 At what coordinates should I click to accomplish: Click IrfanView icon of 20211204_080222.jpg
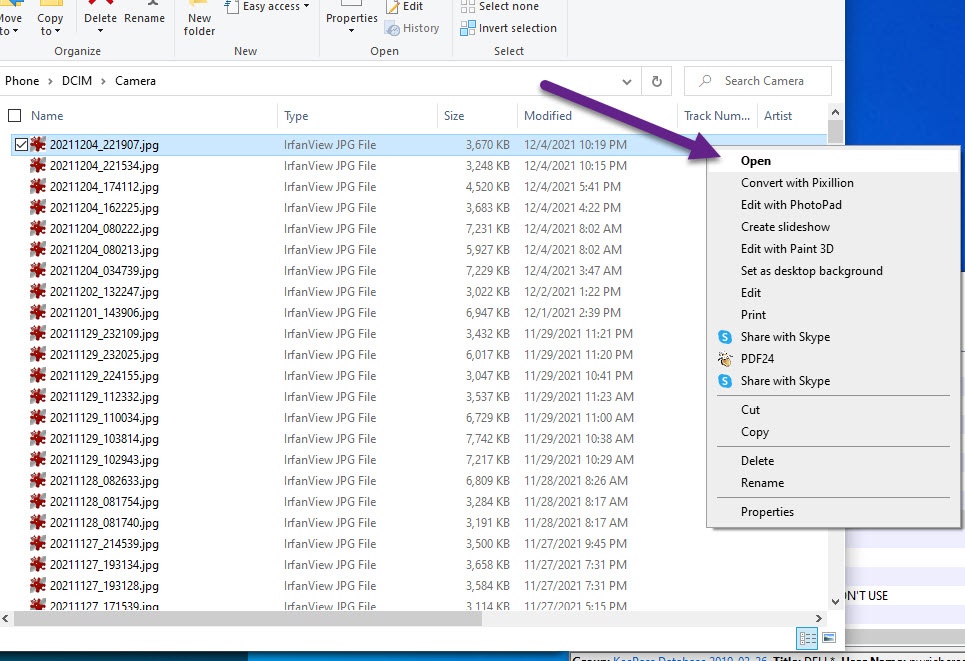pos(38,228)
